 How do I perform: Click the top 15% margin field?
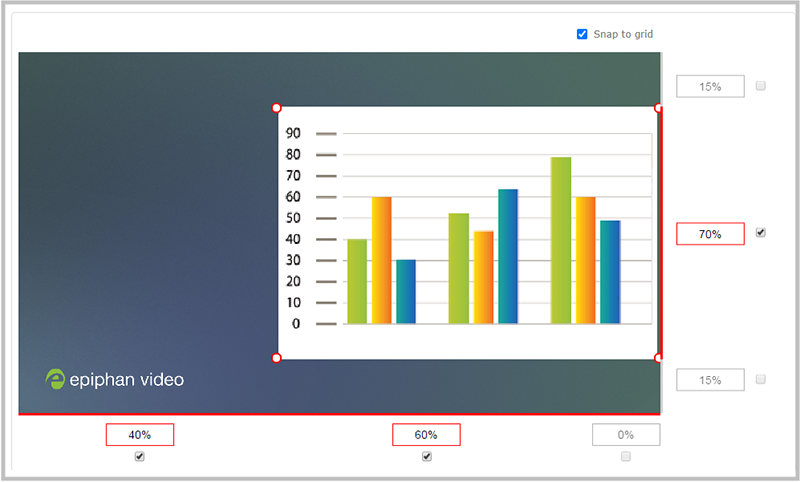tap(710, 86)
